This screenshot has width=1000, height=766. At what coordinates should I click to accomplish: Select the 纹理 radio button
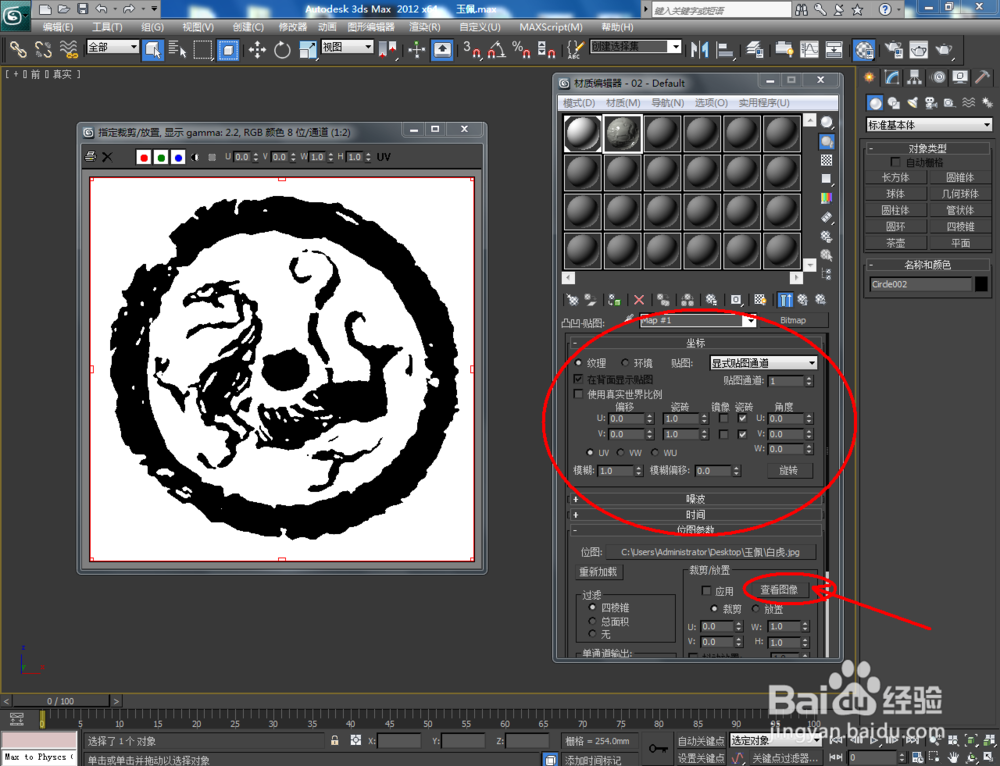coord(578,363)
